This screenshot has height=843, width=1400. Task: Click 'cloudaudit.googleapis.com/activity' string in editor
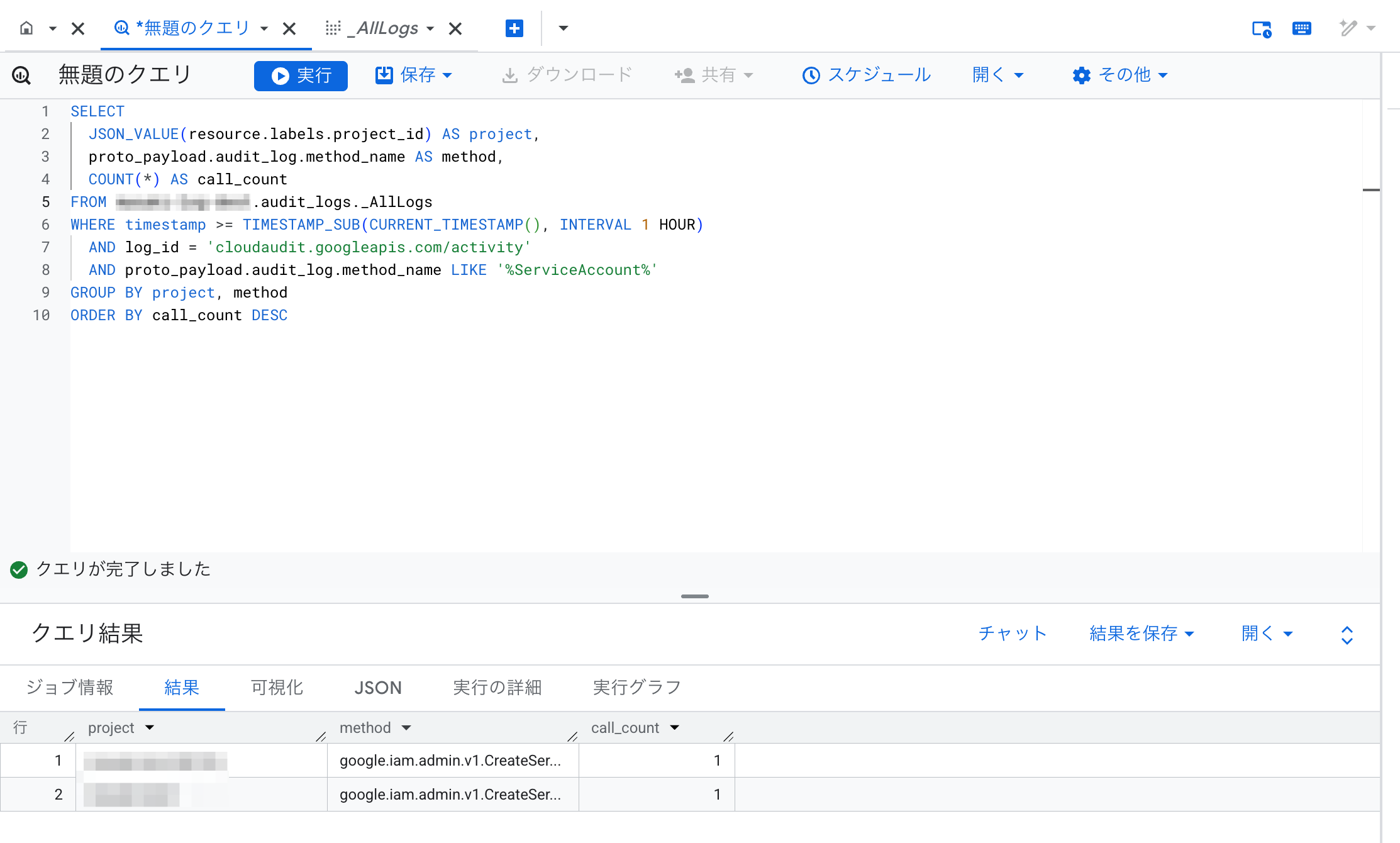pos(369,247)
